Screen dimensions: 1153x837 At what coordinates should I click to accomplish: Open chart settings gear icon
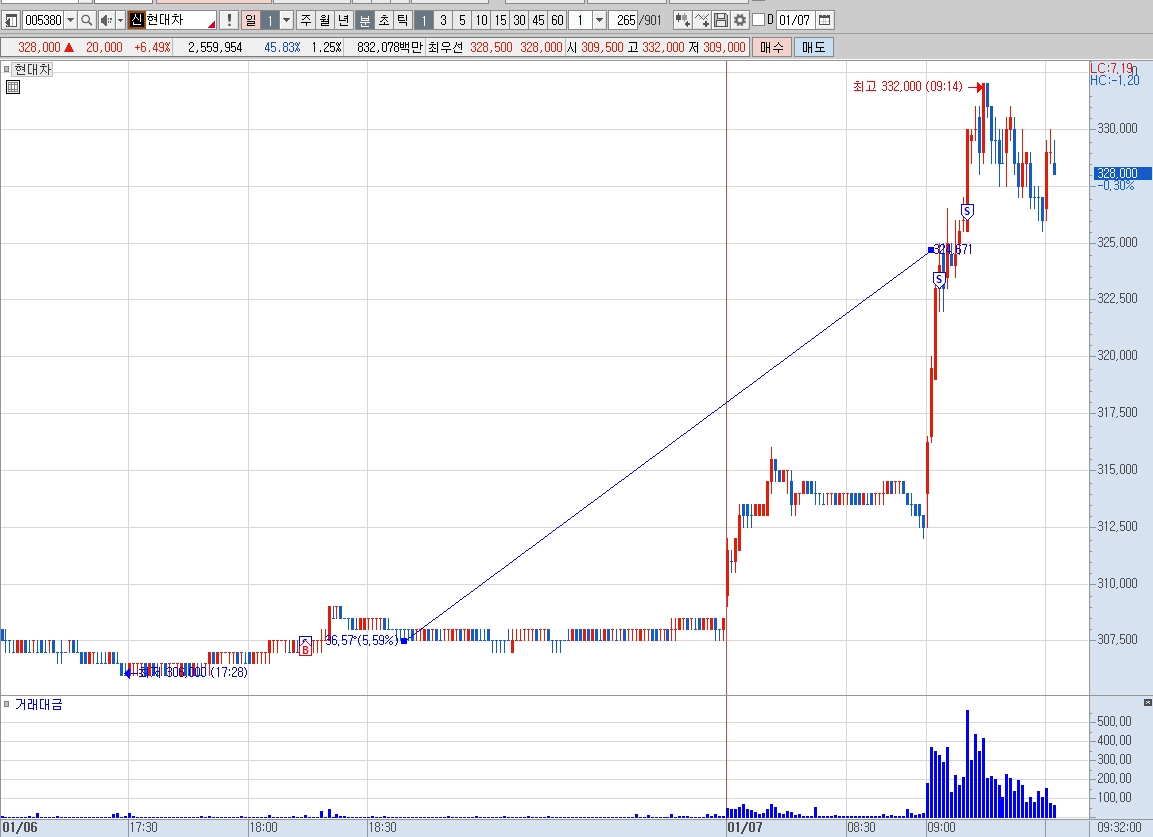(740, 20)
